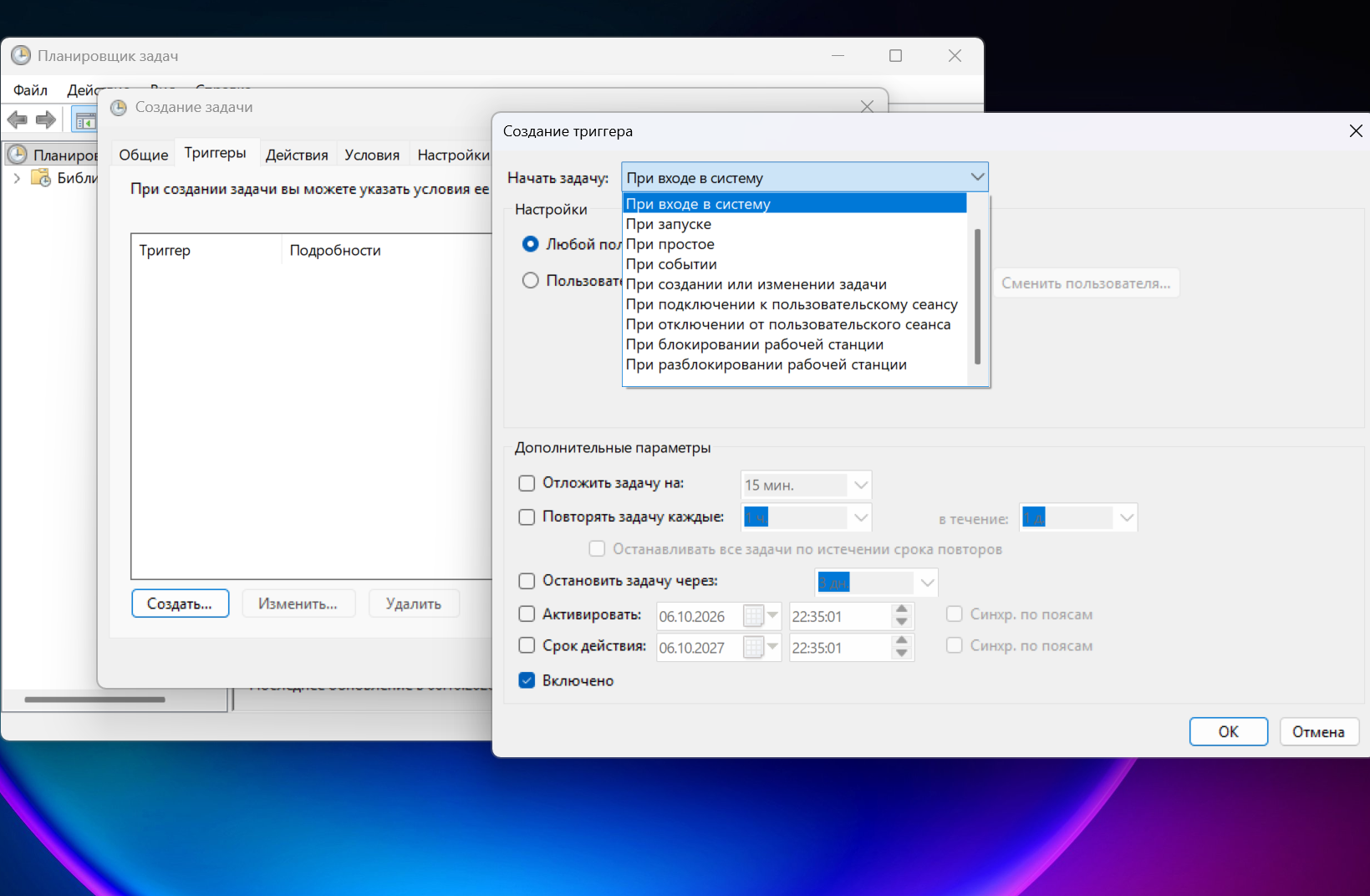Screen dimensions: 1370x896
Task: Click the clock icon next to Планировщик tree node
Action: (18, 155)
